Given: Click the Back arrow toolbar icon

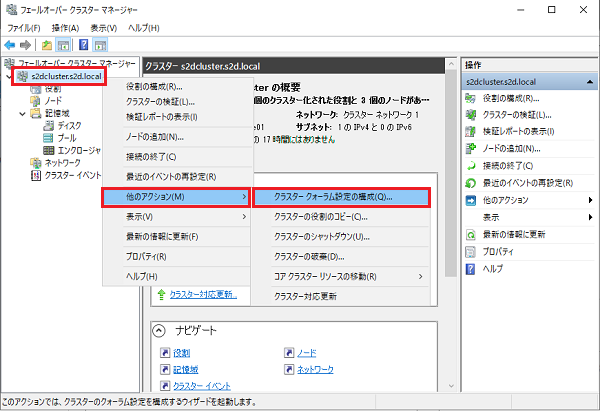Looking at the screenshot, I should (x=10, y=45).
